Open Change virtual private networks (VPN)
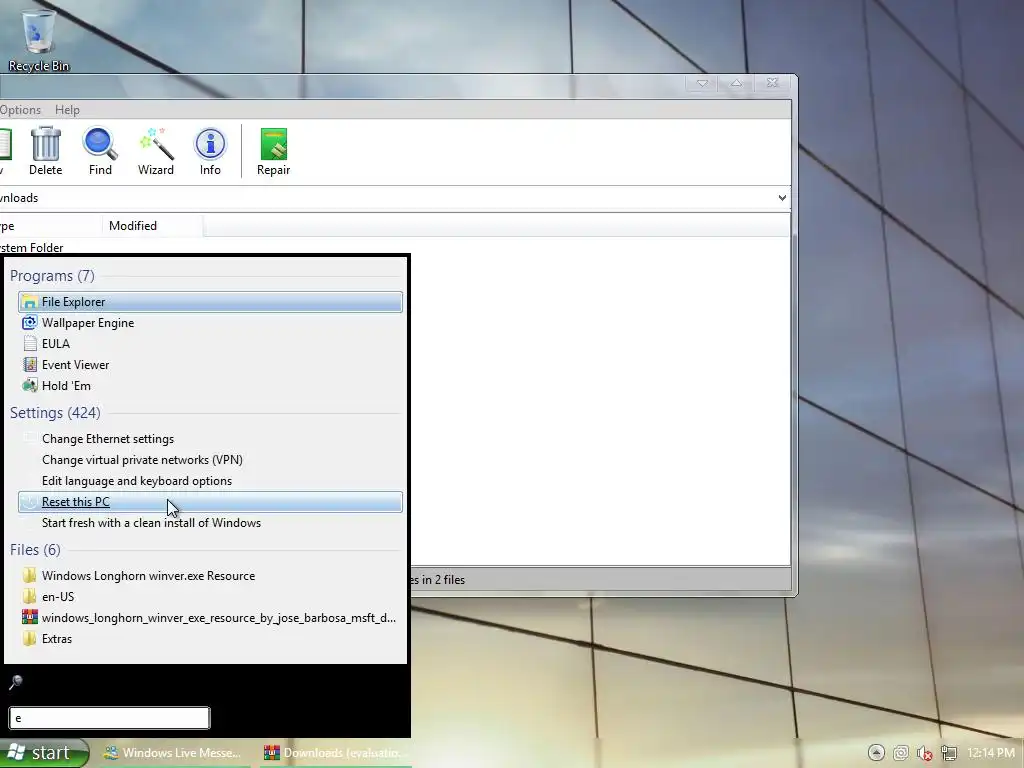 tap(210, 460)
